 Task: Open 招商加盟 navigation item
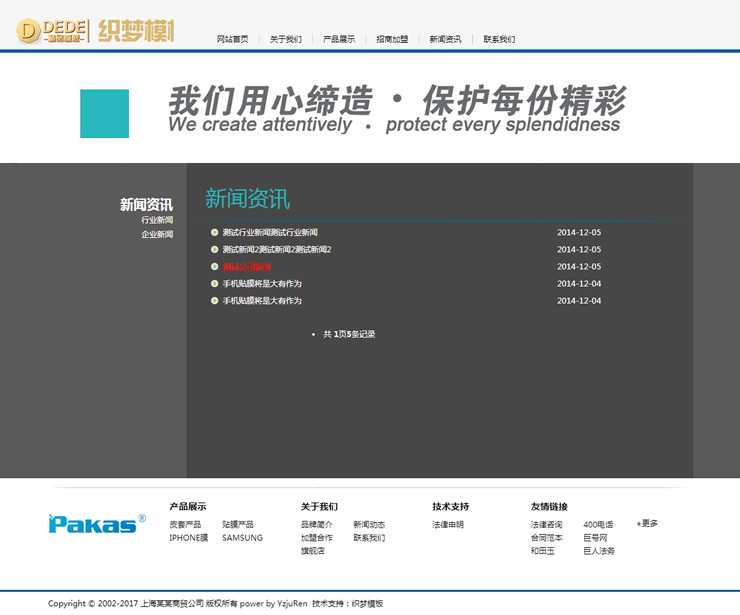coord(392,40)
